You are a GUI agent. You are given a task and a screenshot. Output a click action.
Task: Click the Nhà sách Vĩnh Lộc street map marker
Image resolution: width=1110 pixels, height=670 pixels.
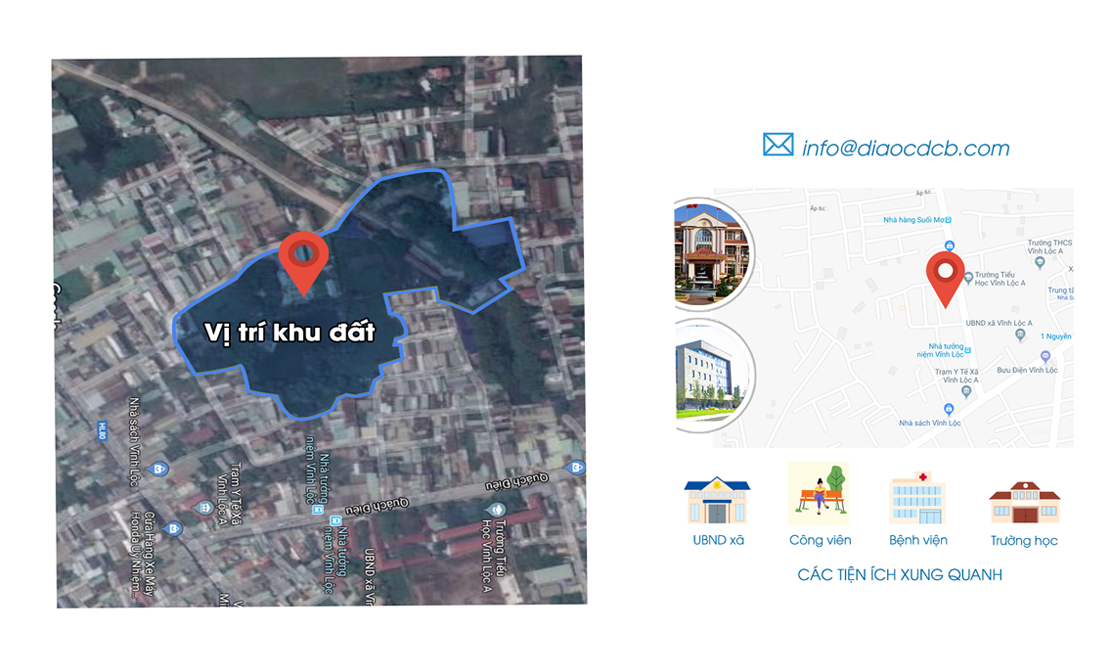(x=949, y=409)
